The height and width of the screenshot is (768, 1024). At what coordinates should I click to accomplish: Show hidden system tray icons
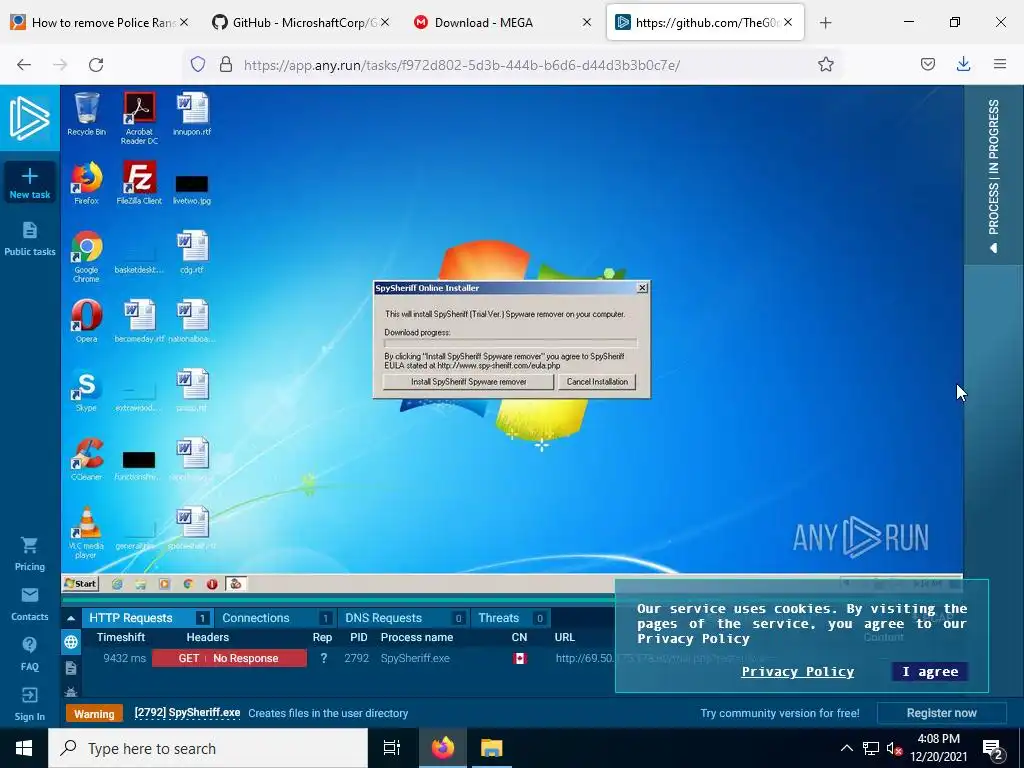(846, 748)
